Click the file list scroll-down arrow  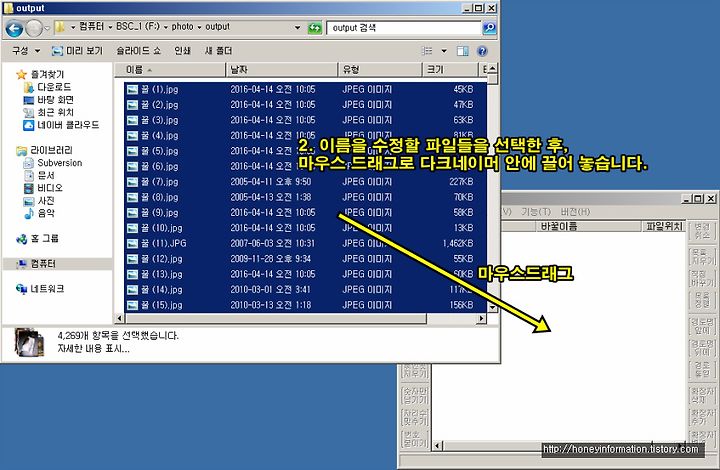492,307
